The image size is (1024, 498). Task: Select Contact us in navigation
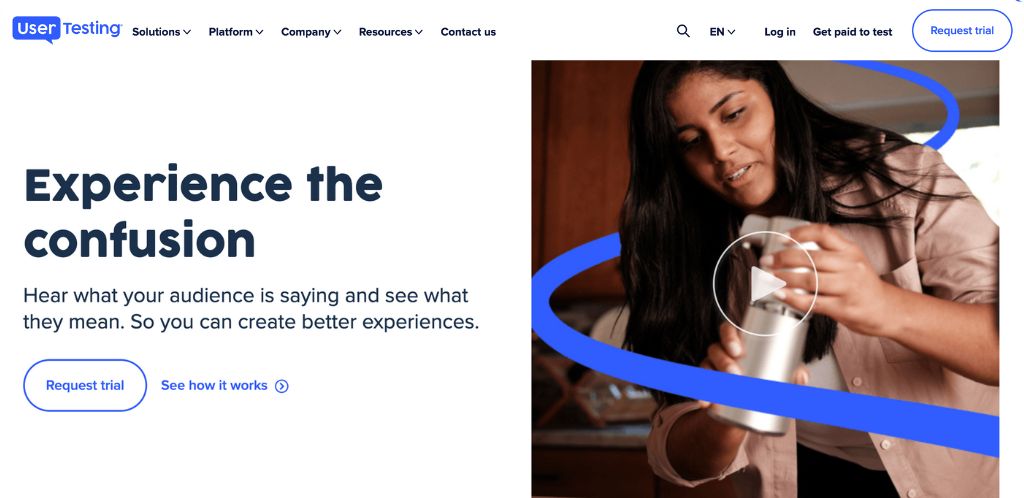(x=468, y=31)
